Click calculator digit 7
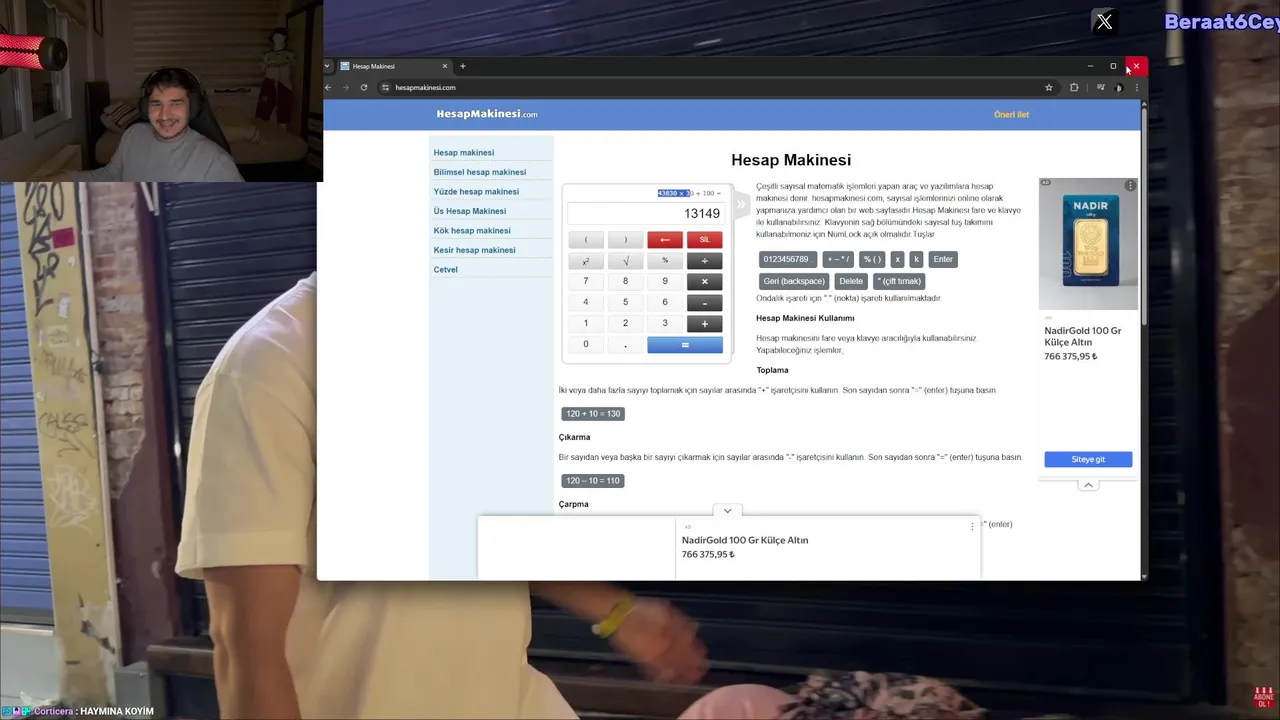The width and height of the screenshot is (1280, 720). (x=586, y=281)
